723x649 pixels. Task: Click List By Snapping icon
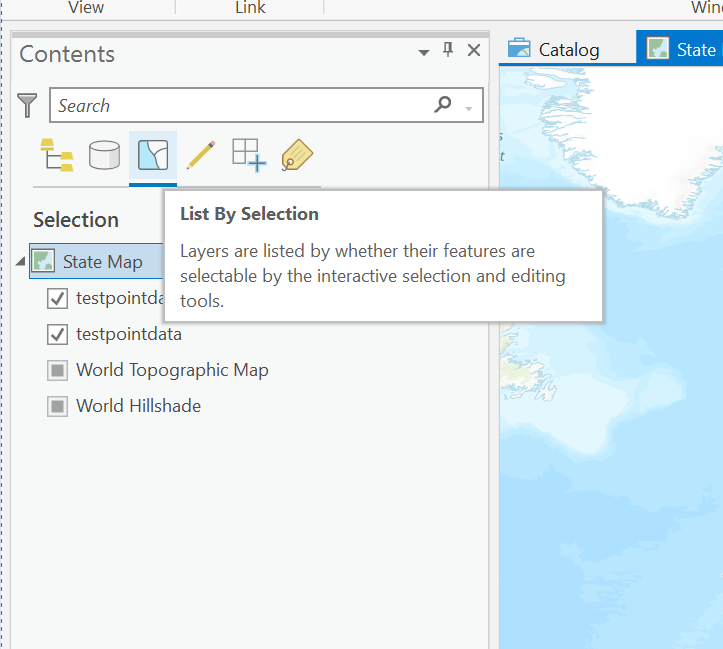coord(248,155)
